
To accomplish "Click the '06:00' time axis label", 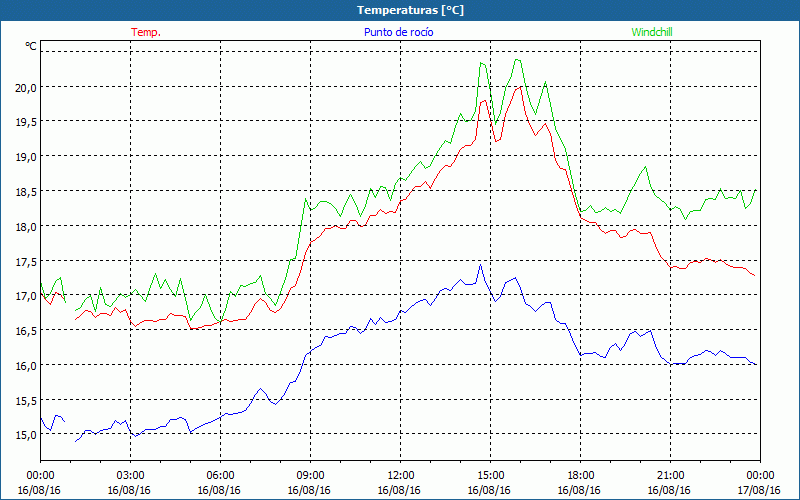I will (220, 476).
